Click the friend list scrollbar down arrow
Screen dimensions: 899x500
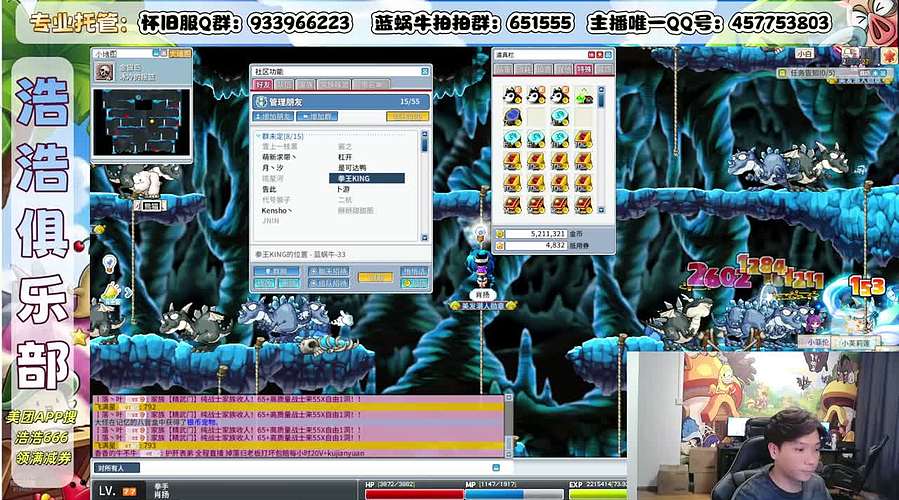pos(424,237)
